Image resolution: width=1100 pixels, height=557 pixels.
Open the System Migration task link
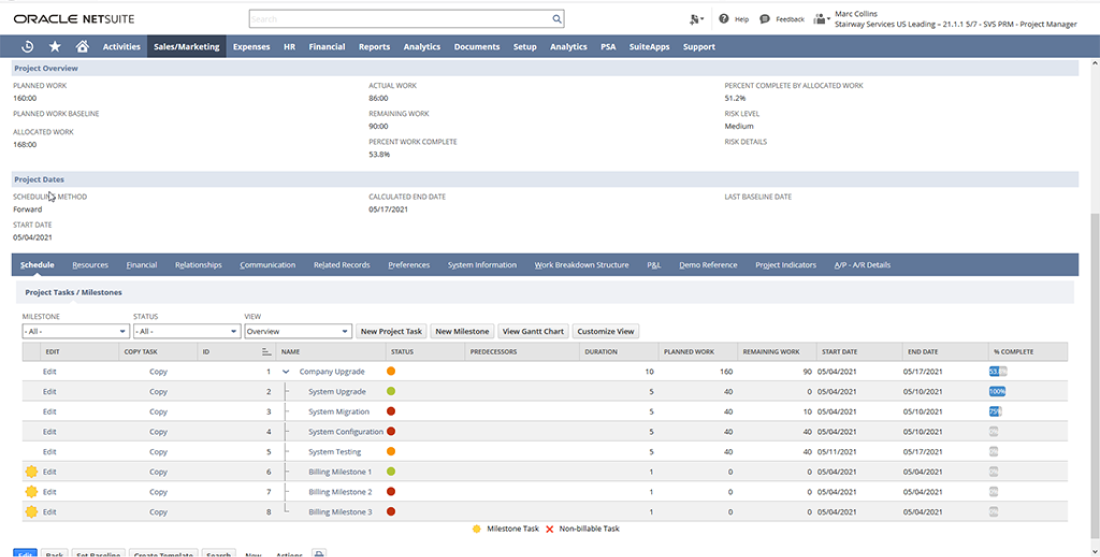tap(338, 412)
